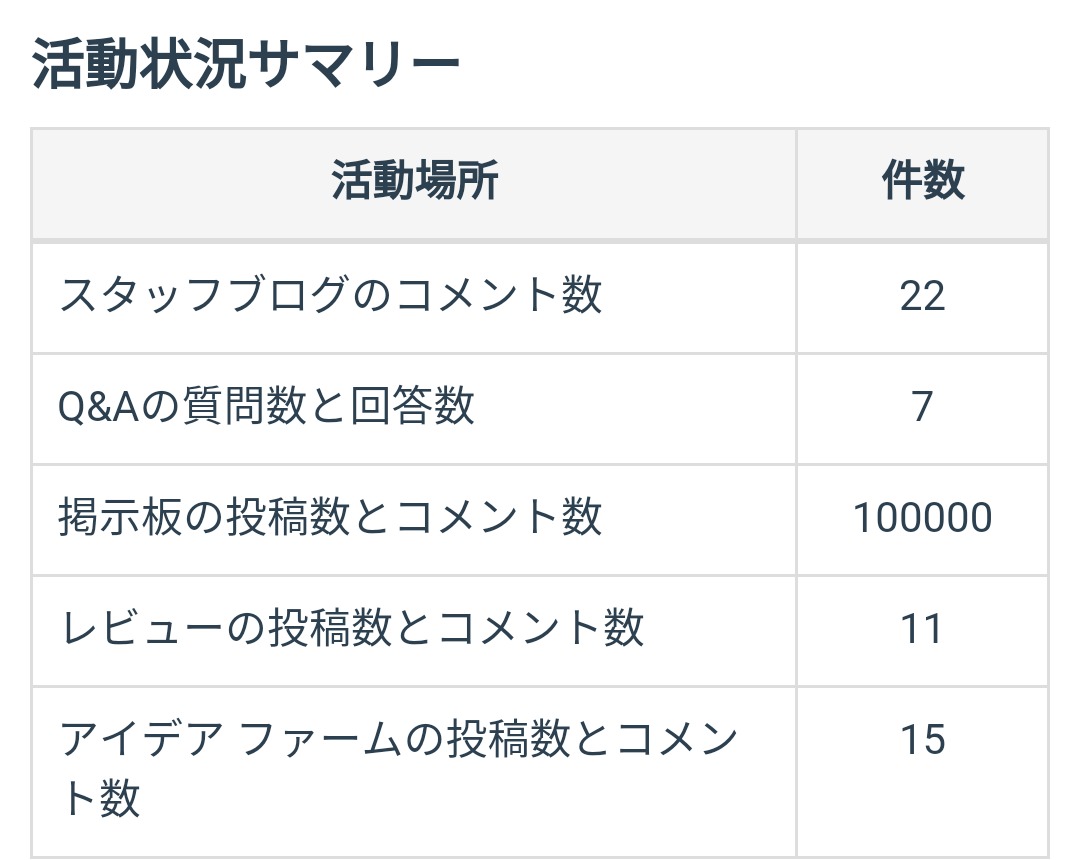Screen dimensions: 1080x860
Task: Click the count 22 cell
Action: pos(922,296)
